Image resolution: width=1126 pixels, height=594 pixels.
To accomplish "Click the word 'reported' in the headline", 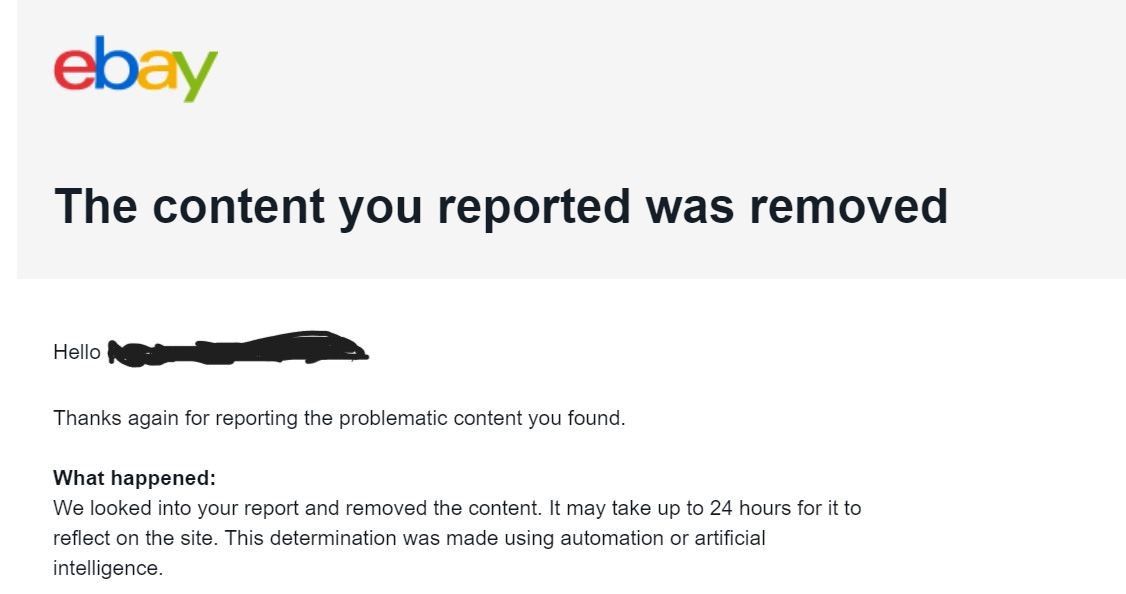I will [x=536, y=208].
